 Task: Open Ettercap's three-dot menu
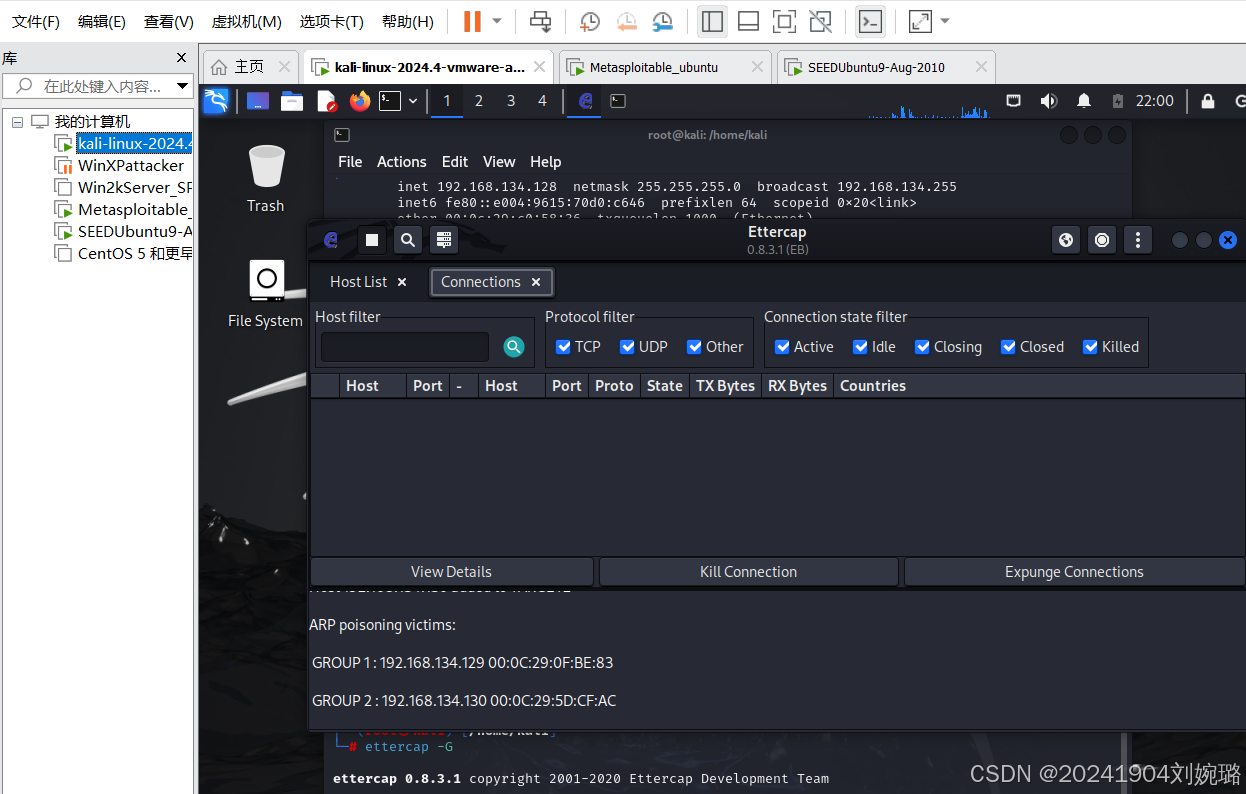(x=1138, y=240)
